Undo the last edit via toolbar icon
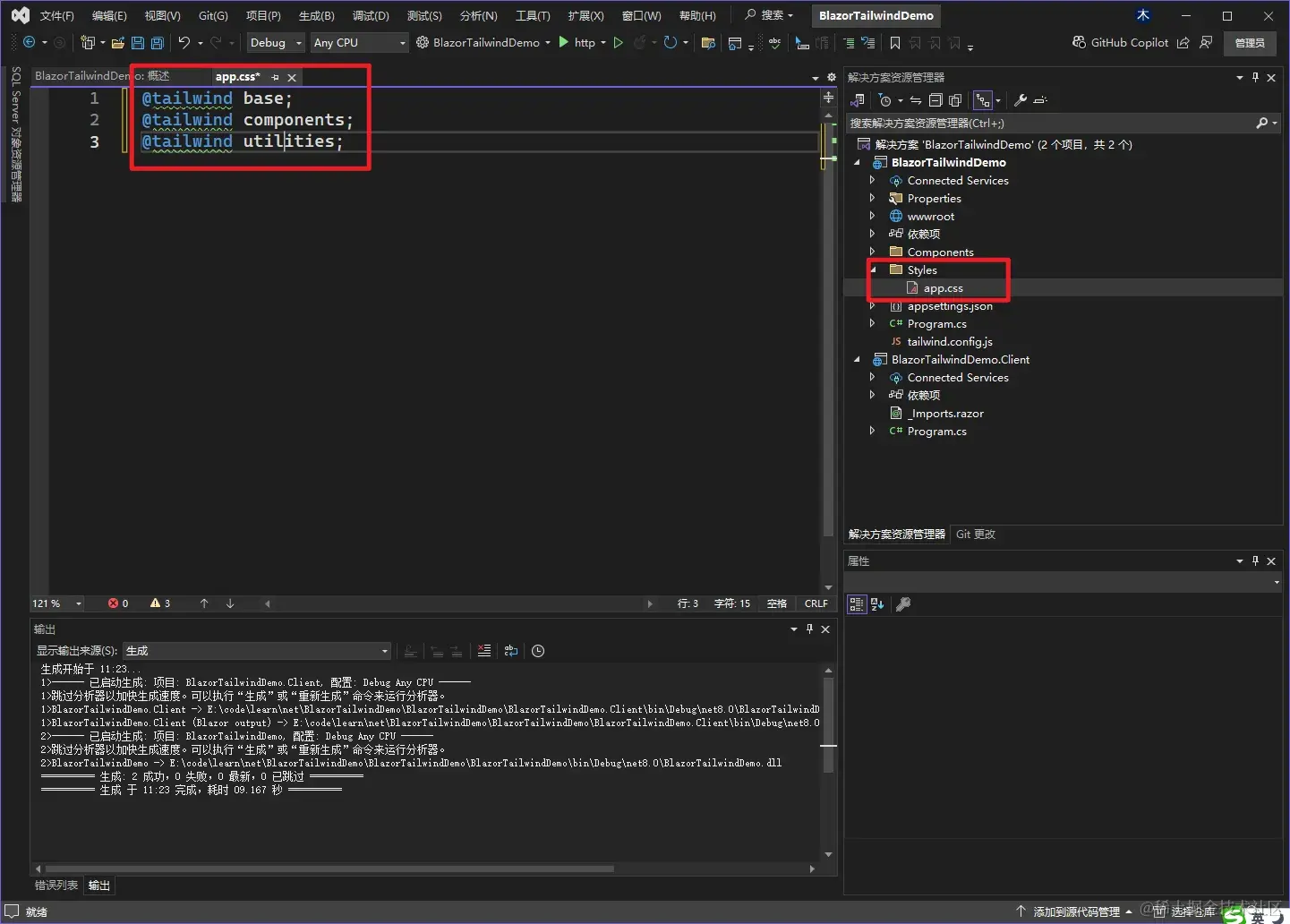The width and height of the screenshot is (1290, 924). (x=184, y=42)
